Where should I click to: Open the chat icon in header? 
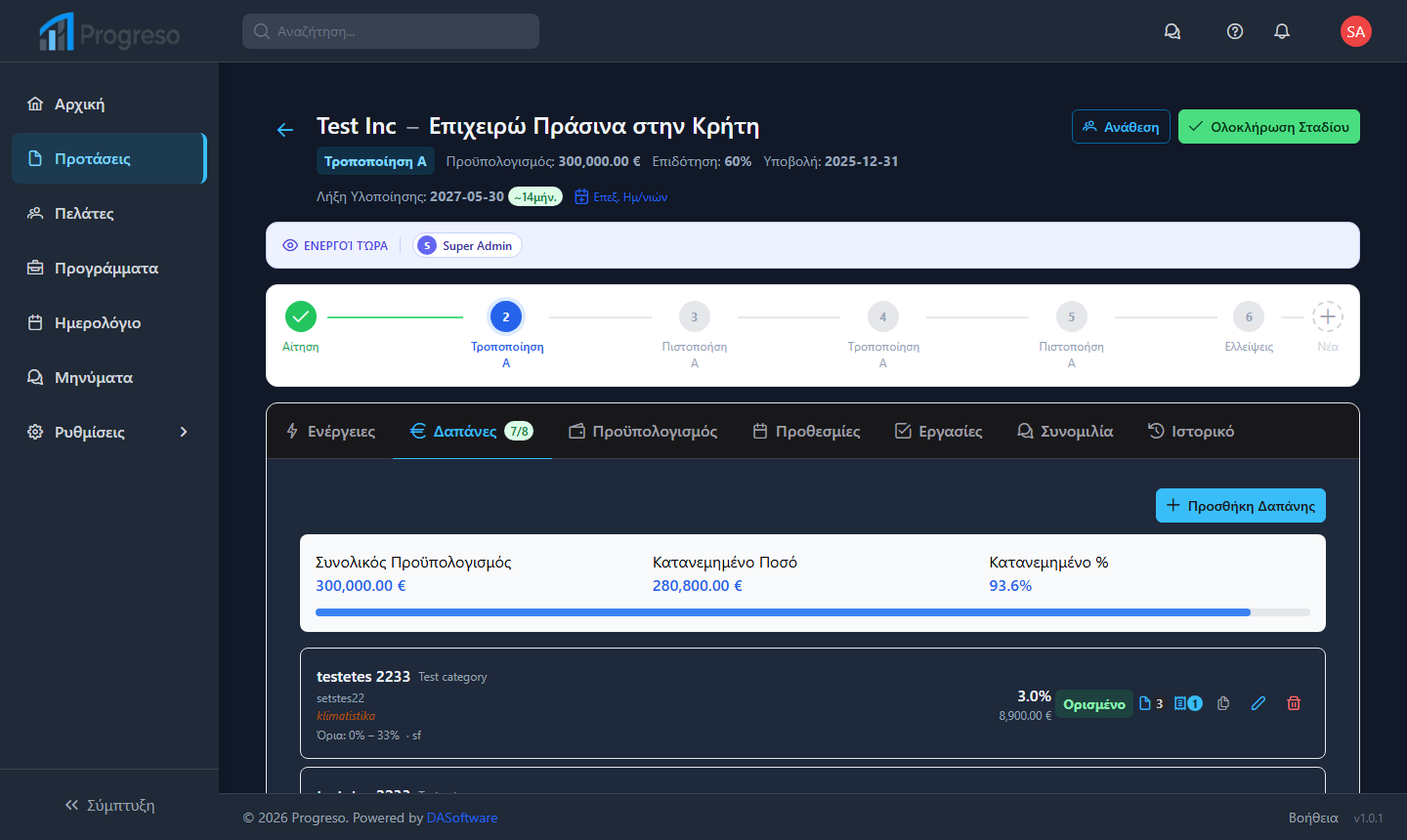coord(1172,31)
